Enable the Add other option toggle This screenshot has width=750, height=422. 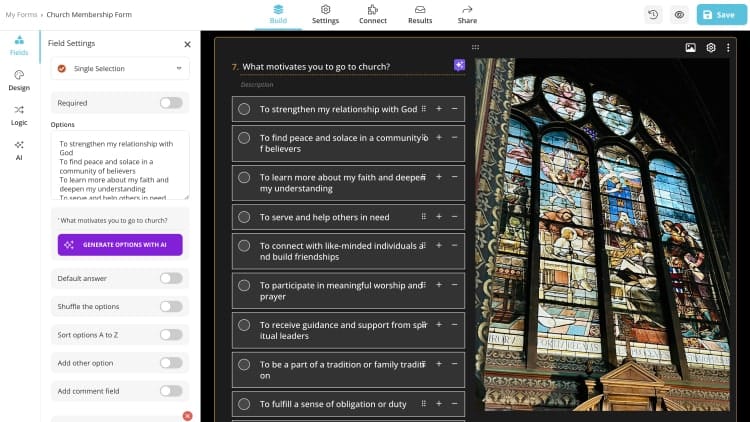[x=171, y=363]
